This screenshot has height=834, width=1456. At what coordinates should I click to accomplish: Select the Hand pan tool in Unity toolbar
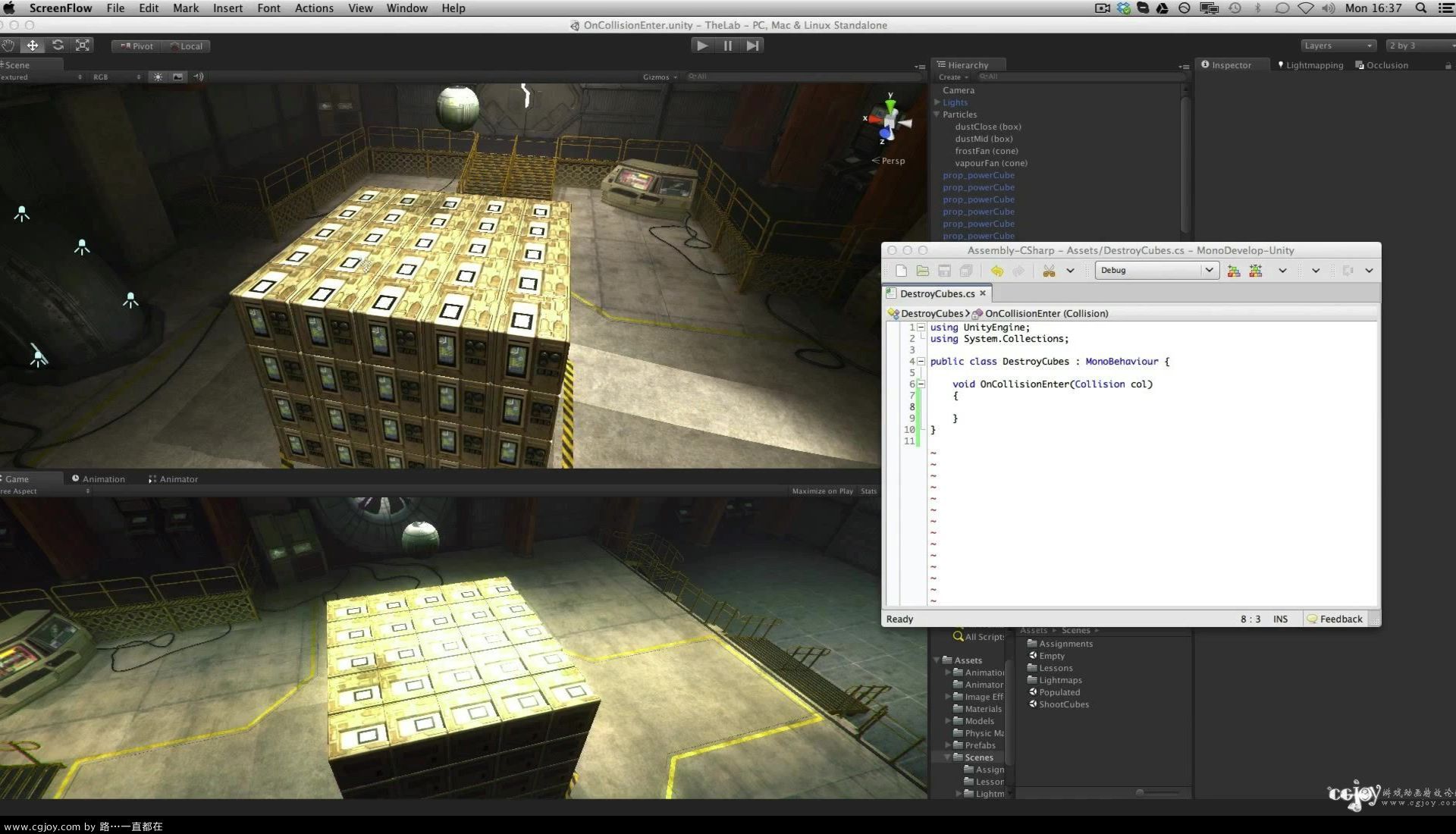coord(8,45)
